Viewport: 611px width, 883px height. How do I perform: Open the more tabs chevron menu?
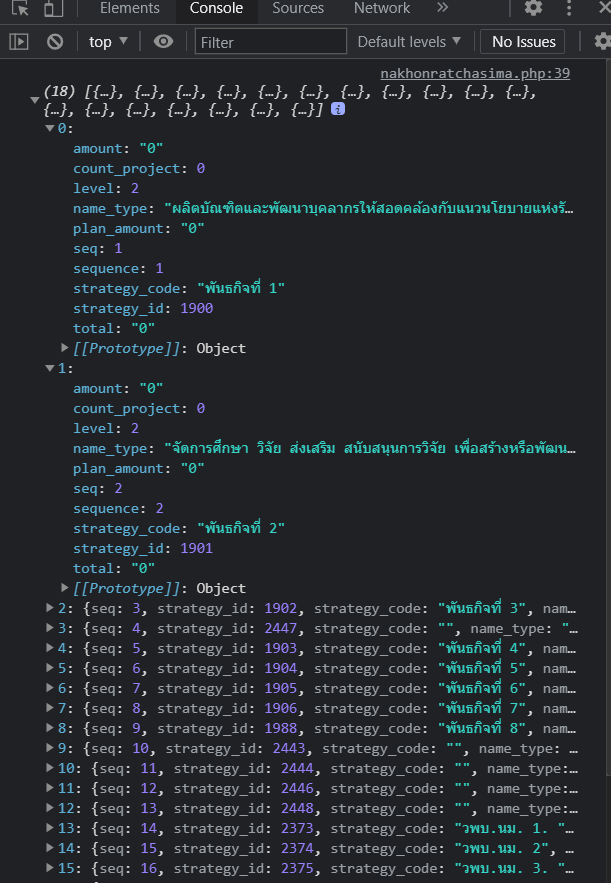pos(442,8)
